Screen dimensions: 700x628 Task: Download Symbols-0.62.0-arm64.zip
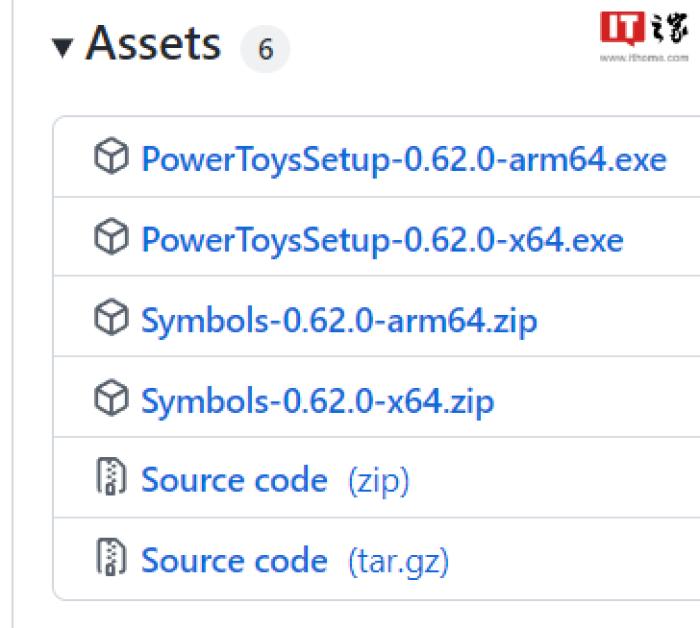point(339,321)
